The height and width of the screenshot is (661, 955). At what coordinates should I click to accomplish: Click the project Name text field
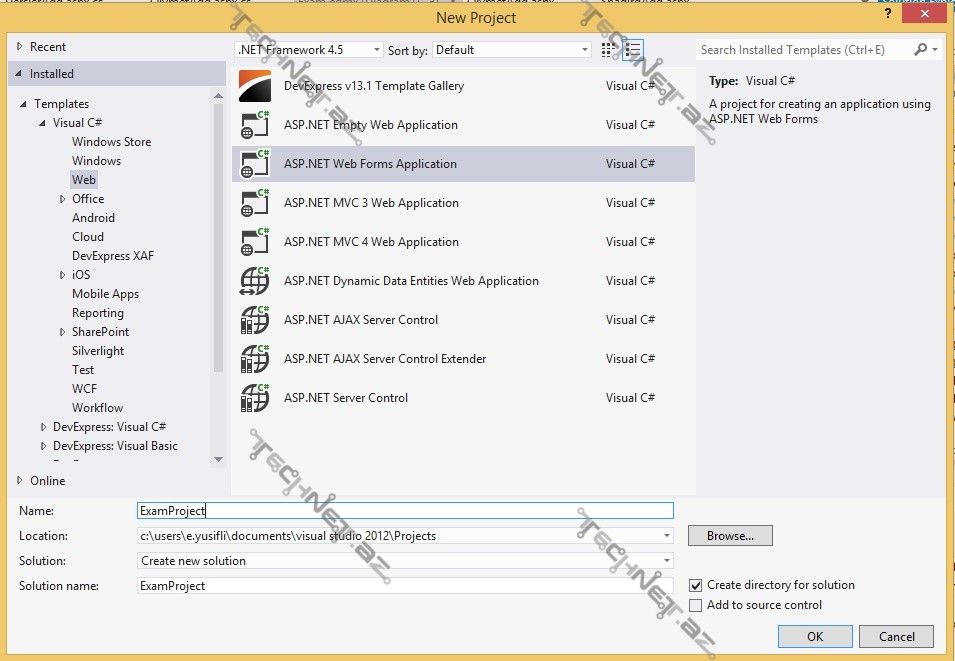[x=405, y=511]
